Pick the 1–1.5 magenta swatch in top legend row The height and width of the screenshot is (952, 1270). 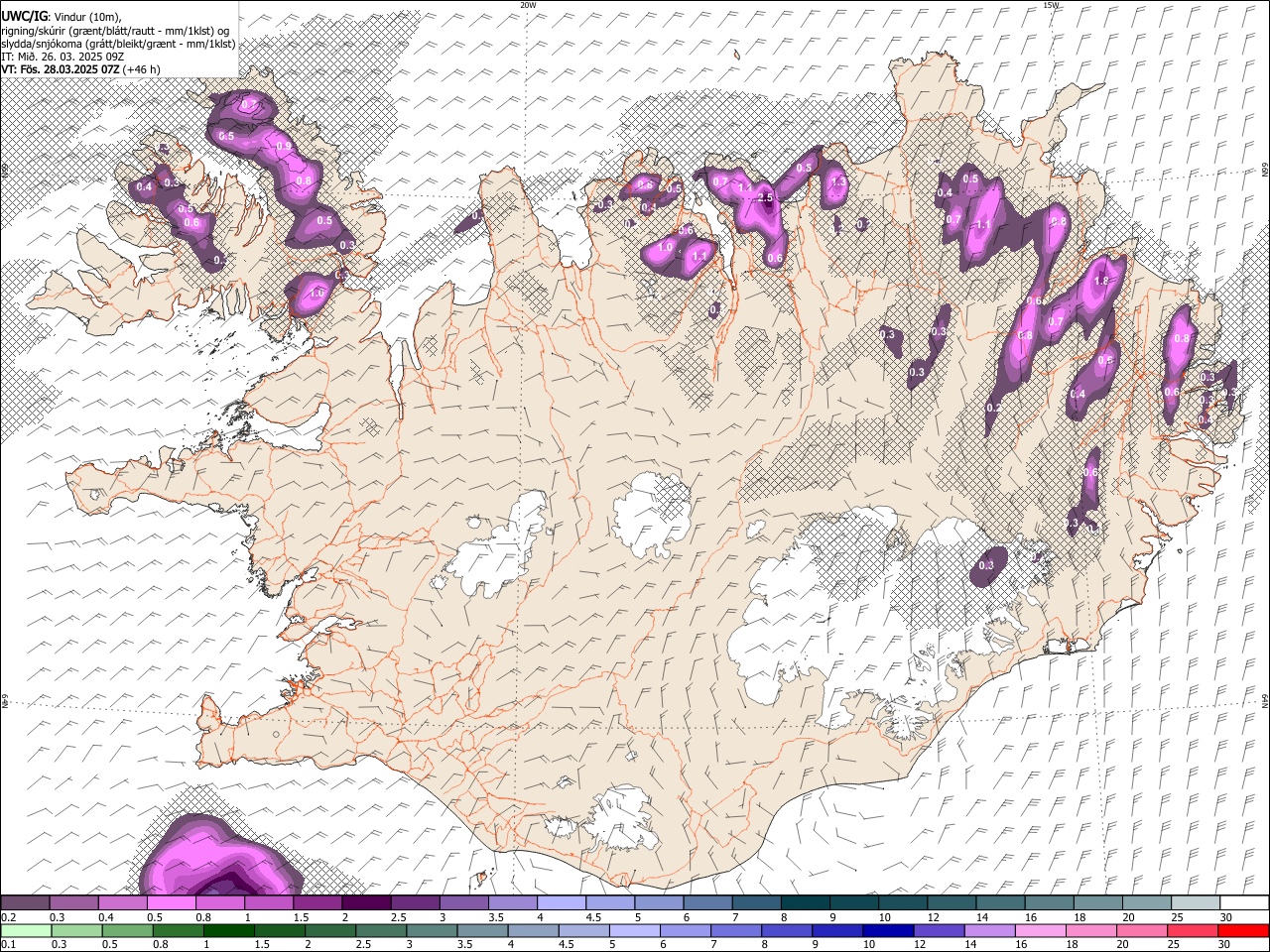click(x=269, y=903)
